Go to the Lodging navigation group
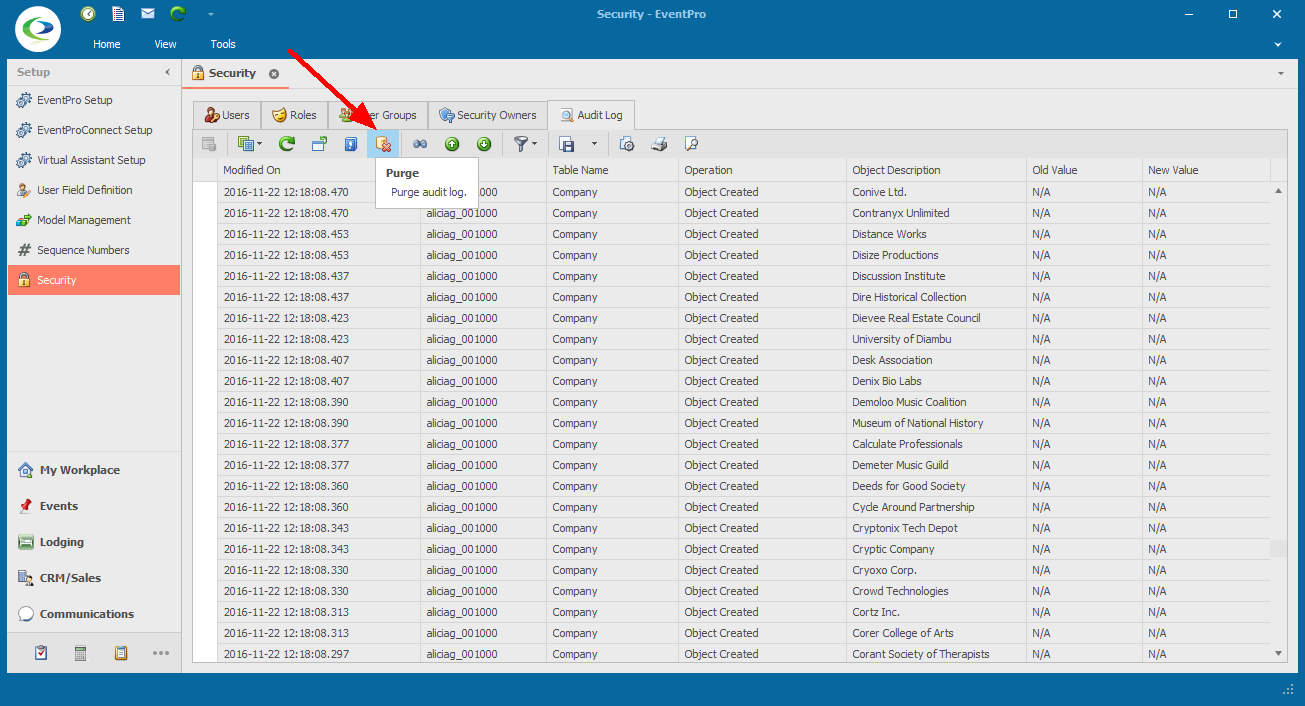 [94, 542]
